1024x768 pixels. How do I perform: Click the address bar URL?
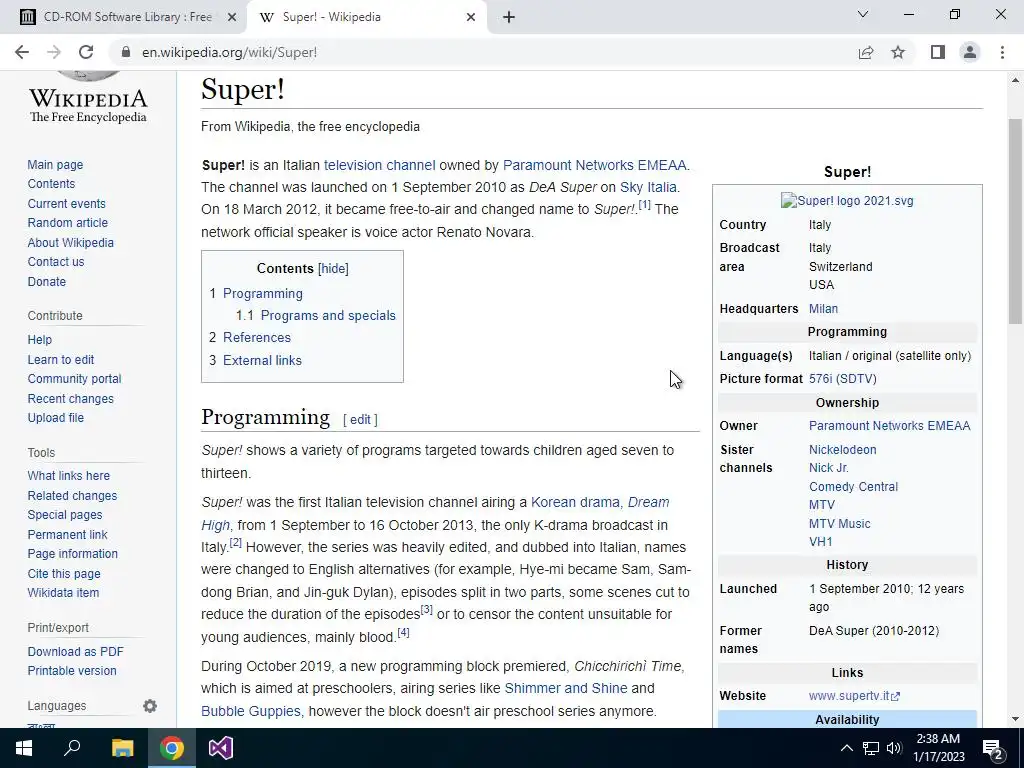229,52
